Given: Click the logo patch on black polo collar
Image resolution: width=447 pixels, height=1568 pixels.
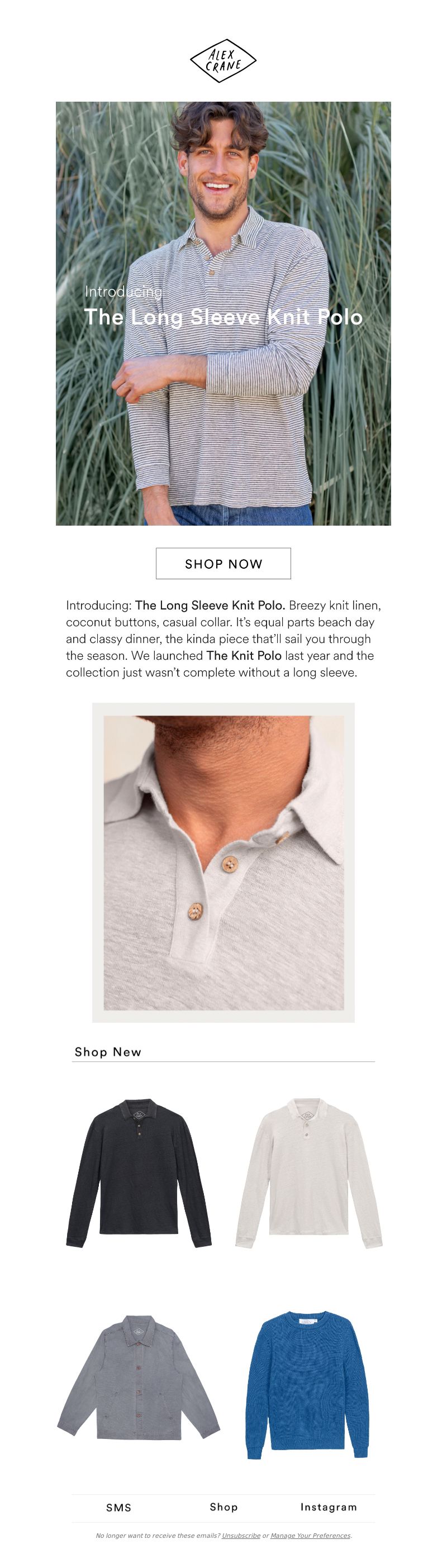Looking at the screenshot, I should pyautogui.click(x=139, y=1115).
